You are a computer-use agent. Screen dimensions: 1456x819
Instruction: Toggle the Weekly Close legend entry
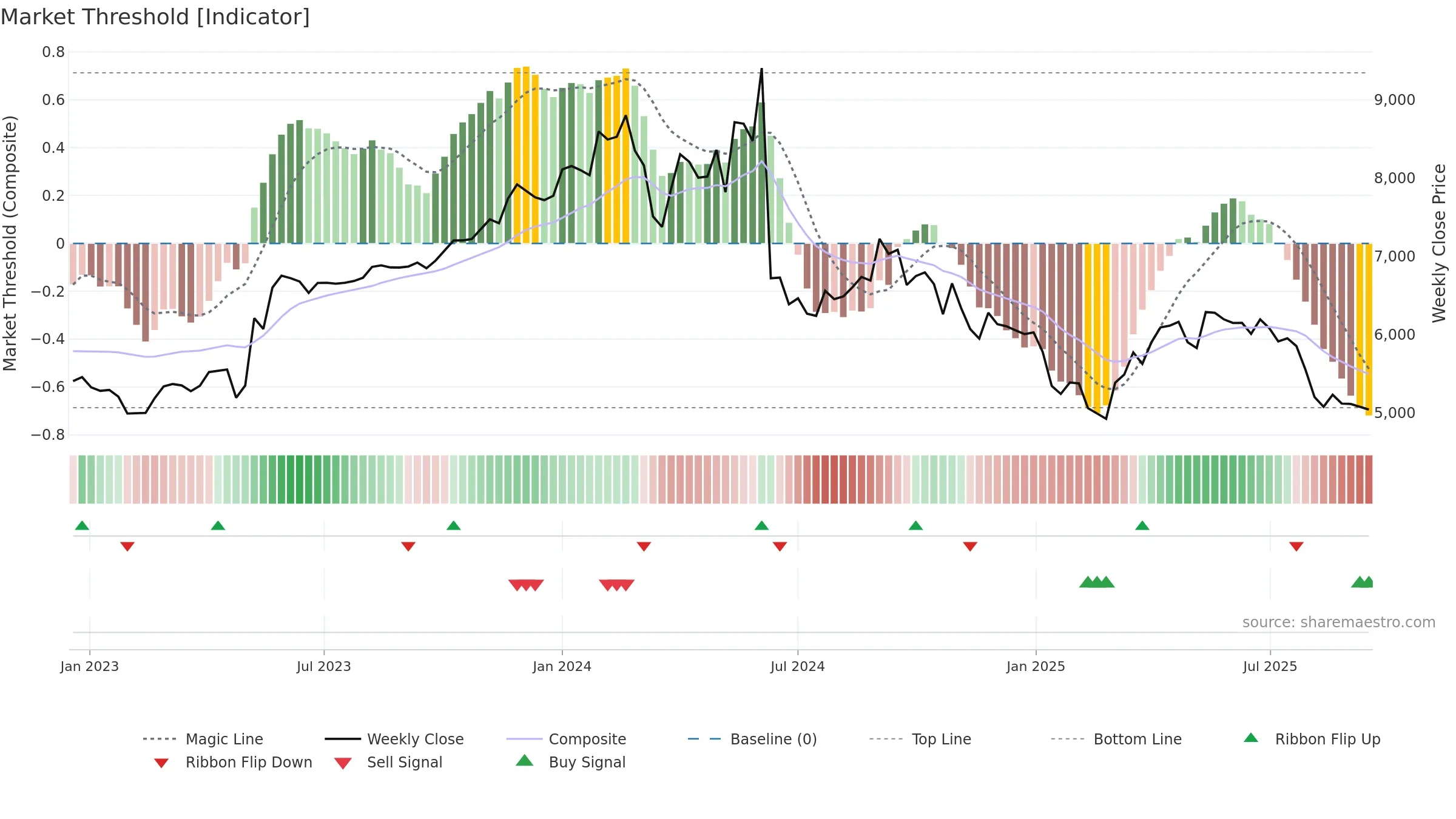[x=394, y=739]
